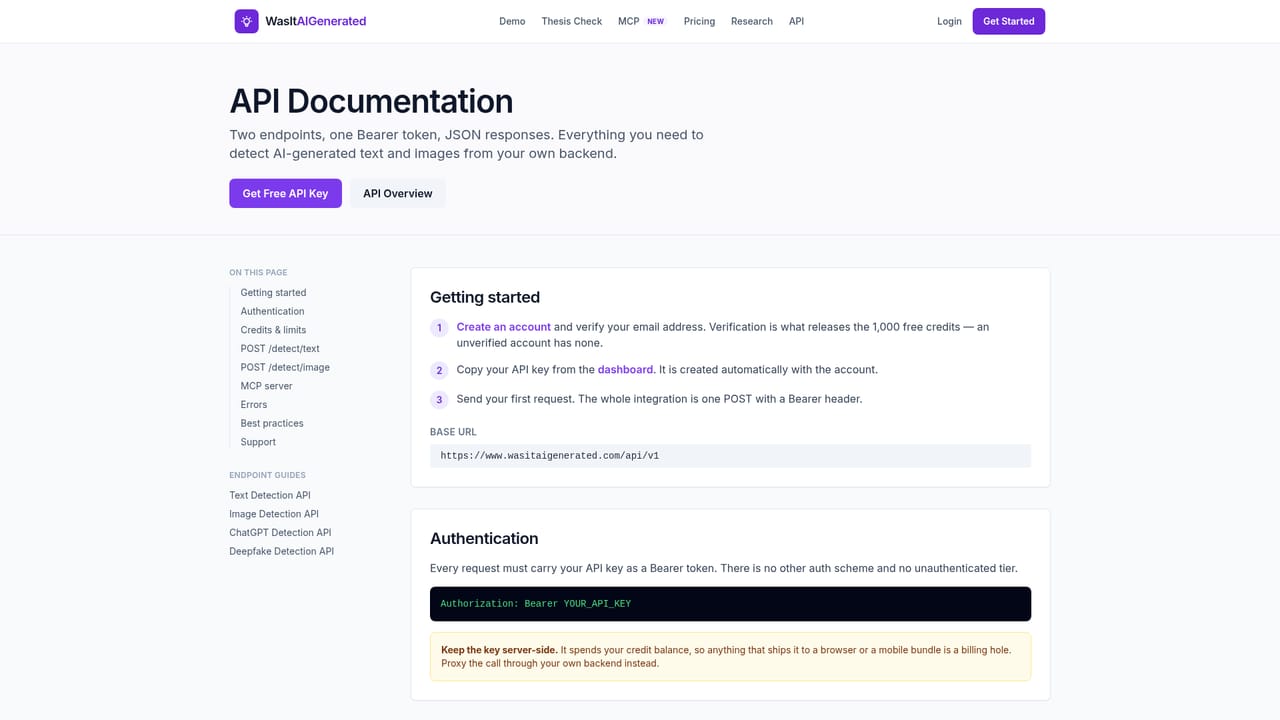This screenshot has width=1280, height=720.
Task: Jump to POST /detect/image section
Action: tap(285, 367)
